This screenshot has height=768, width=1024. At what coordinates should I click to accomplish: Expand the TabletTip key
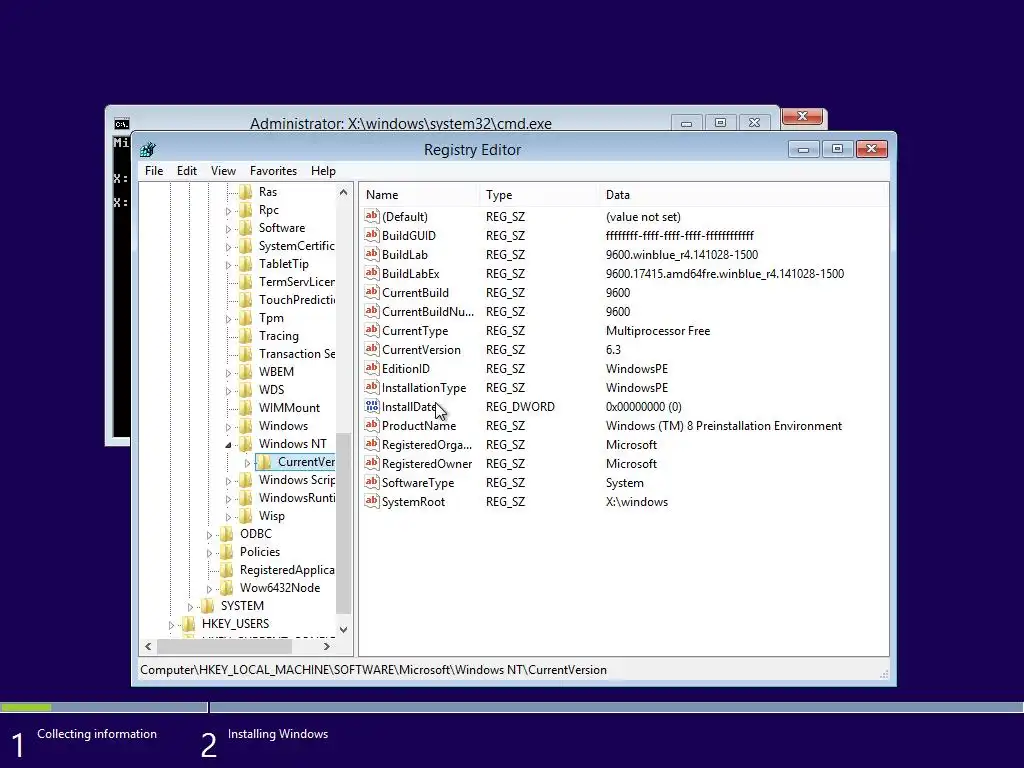click(x=228, y=265)
